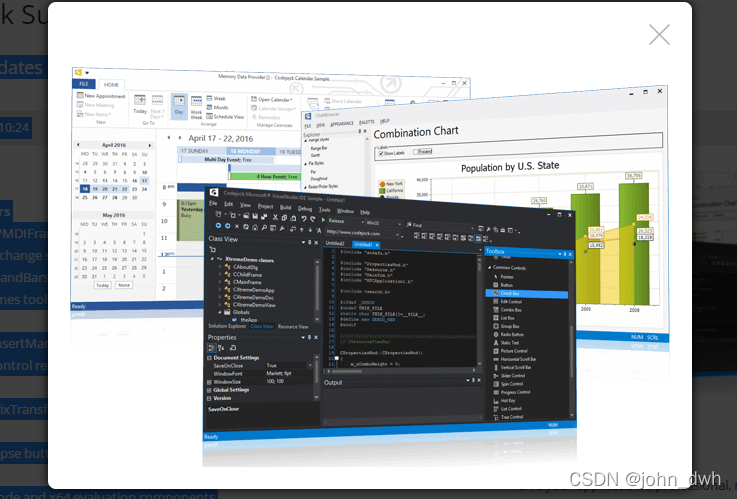The height and width of the screenshot is (499, 737).
Task: Open SaveOnClose True value dropdown
Action: (310, 366)
